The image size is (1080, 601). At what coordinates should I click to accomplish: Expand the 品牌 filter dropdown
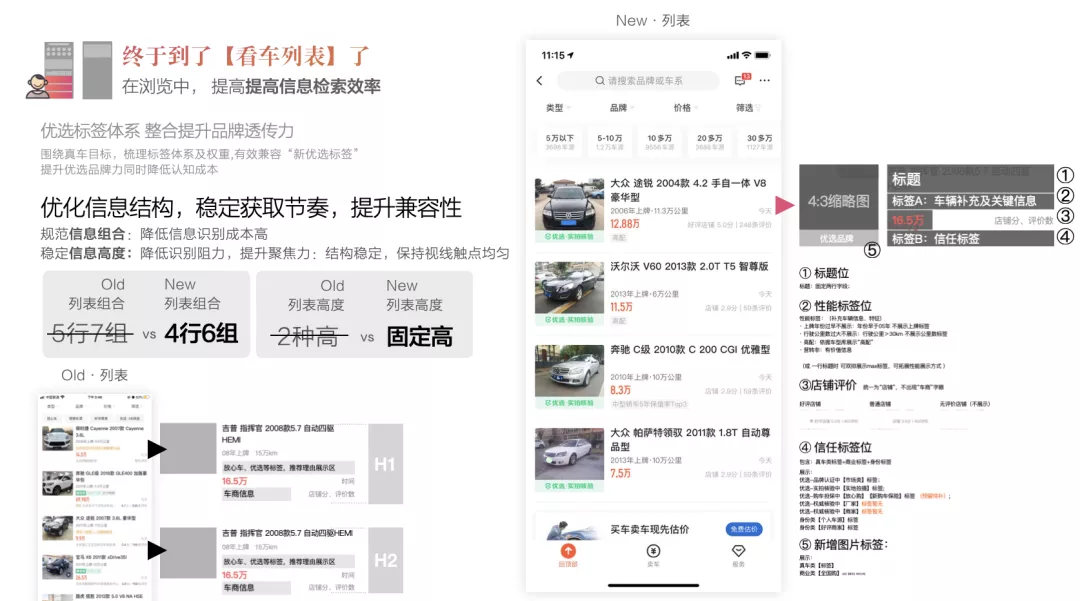pyautogui.click(x=622, y=108)
